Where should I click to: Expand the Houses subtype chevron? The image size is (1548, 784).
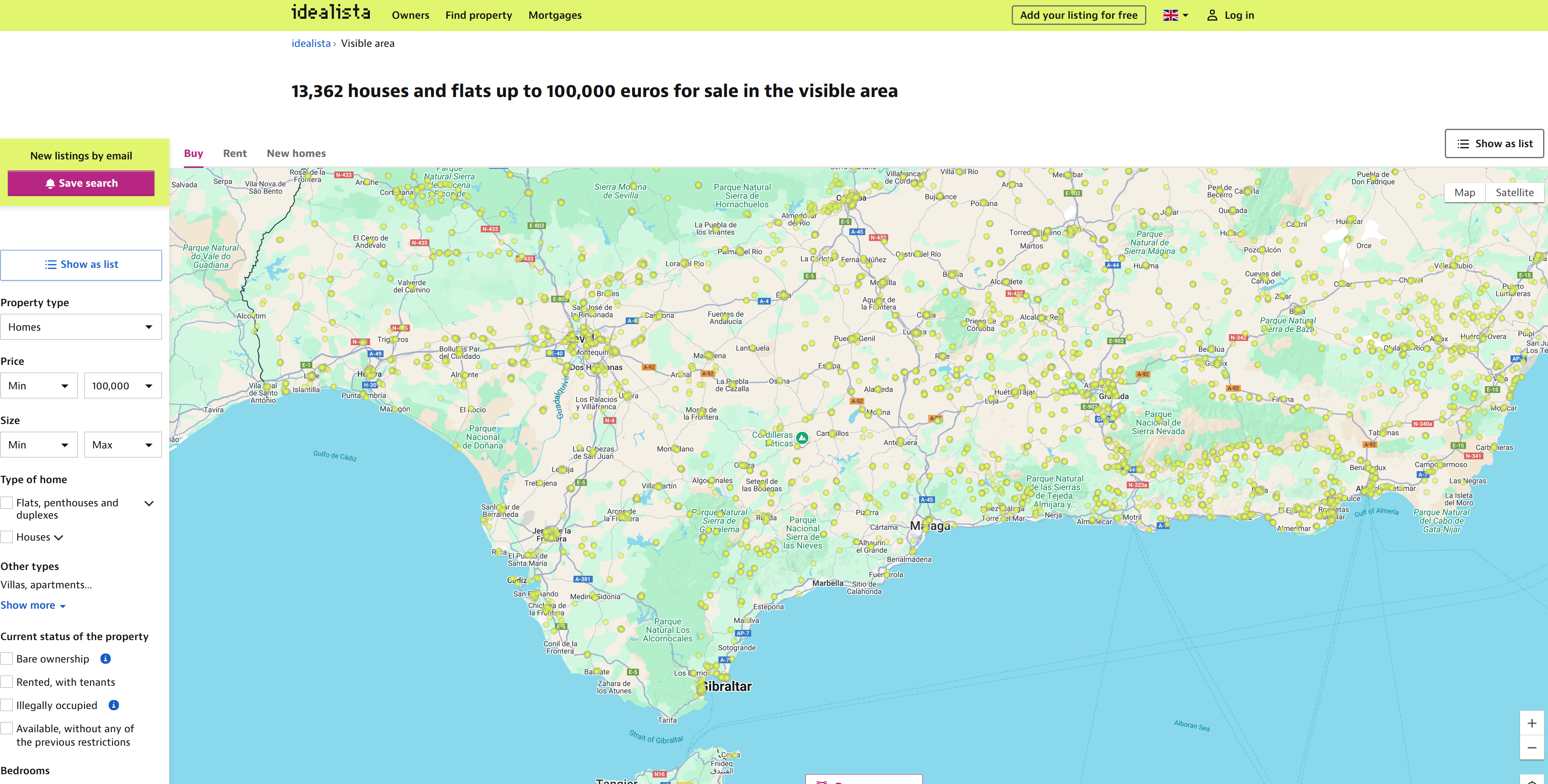pos(59,538)
